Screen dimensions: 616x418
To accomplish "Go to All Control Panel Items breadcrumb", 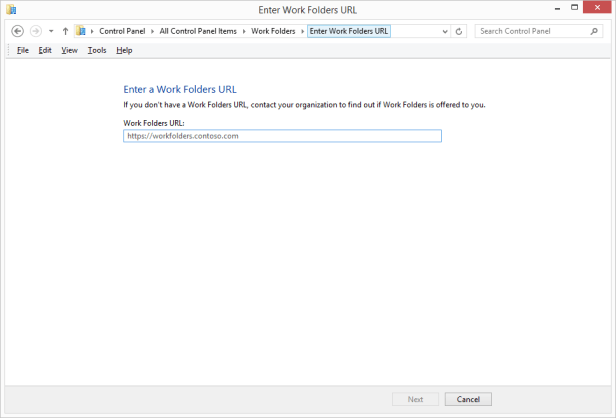I will click(x=198, y=31).
